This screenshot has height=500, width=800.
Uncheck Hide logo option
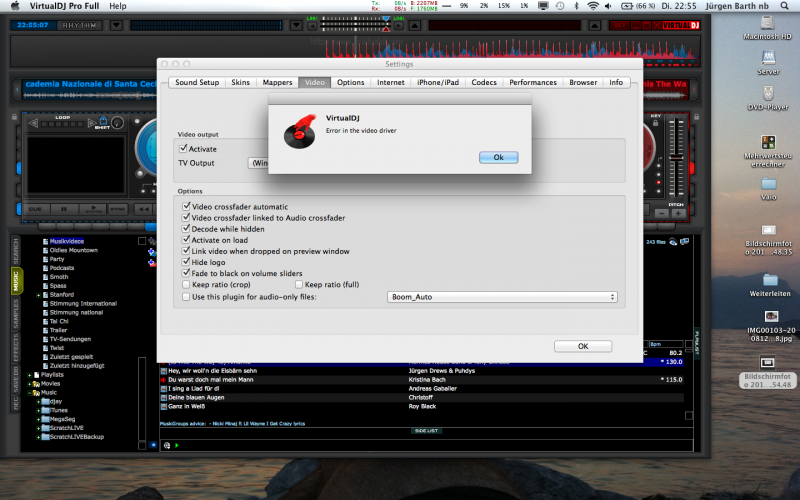click(x=186, y=262)
